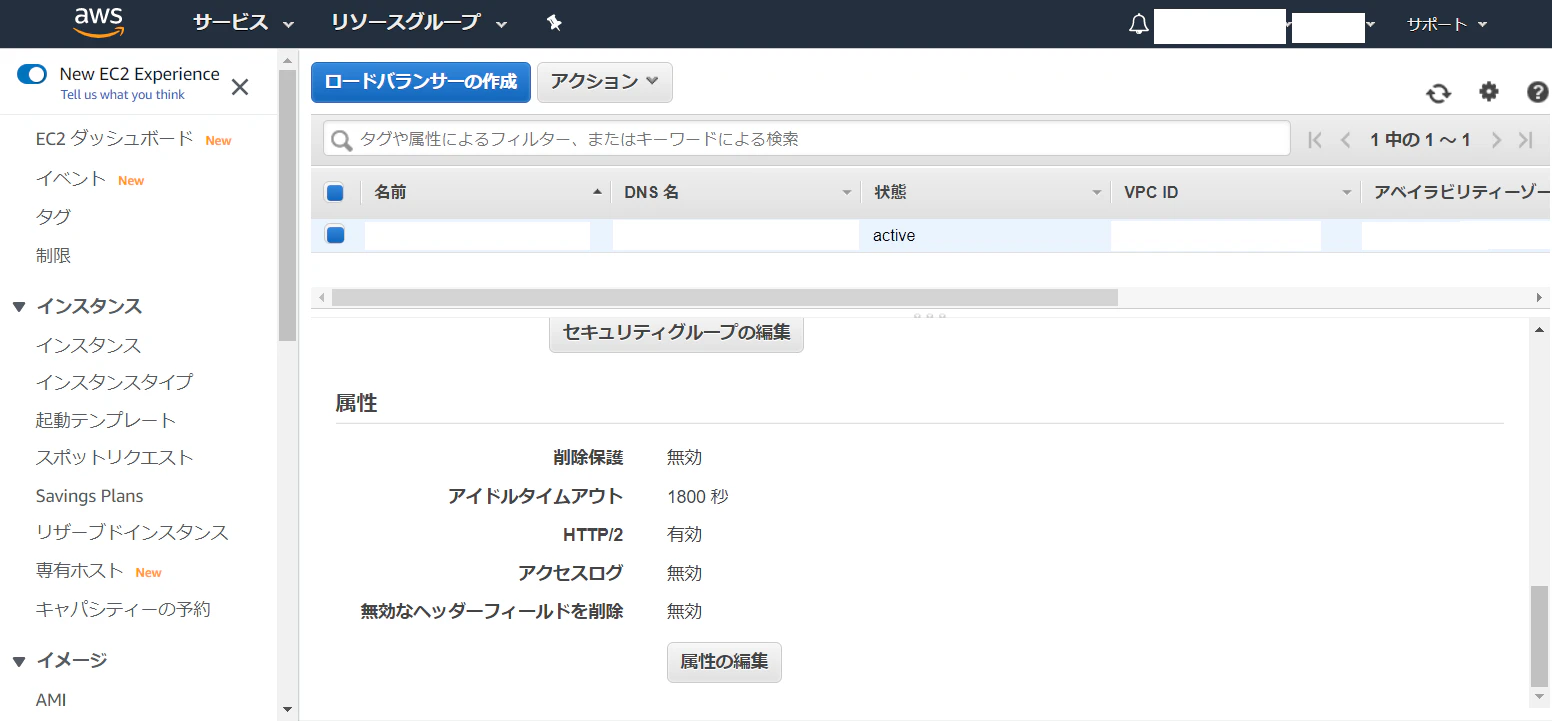The width and height of the screenshot is (1552, 721).
Task: Click right arrow of table horizontal scrollbar
Action: point(1539,297)
